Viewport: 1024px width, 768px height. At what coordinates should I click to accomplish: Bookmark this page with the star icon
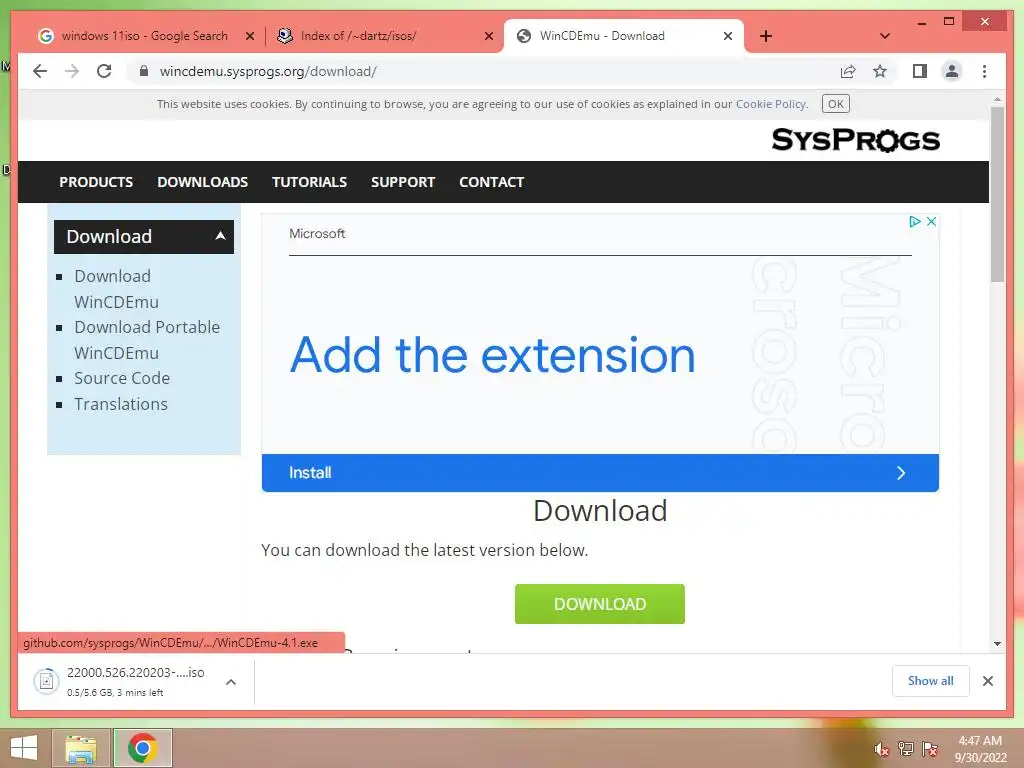click(880, 71)
